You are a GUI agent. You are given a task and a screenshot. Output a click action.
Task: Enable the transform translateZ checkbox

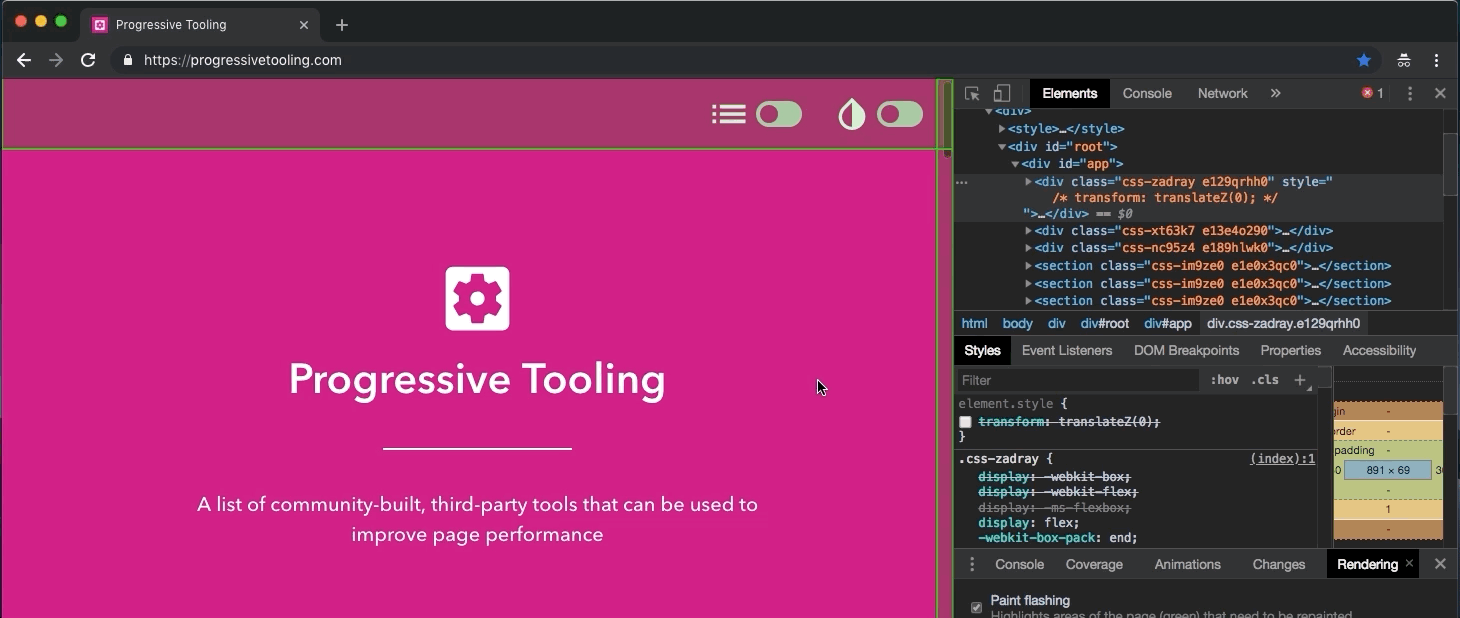(965, 422)
